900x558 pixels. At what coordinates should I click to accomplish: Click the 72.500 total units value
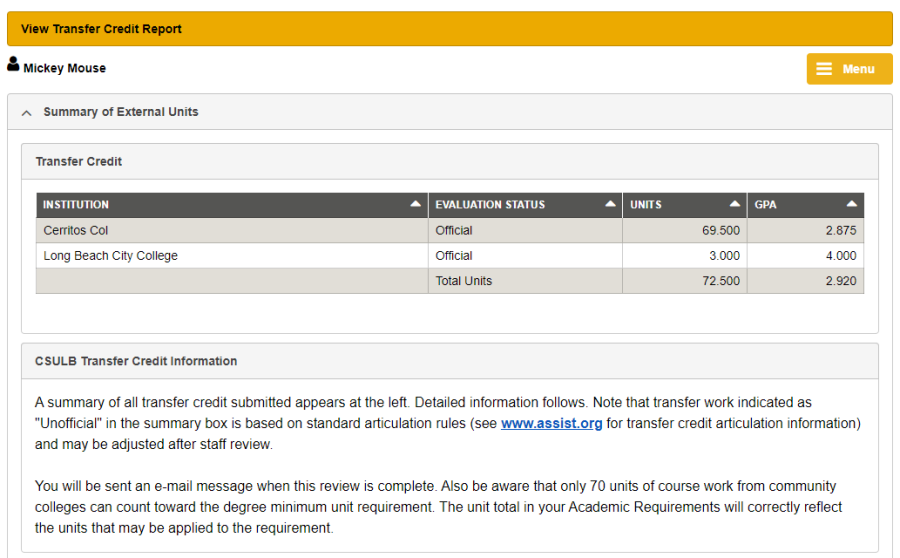tap(720, 281)
